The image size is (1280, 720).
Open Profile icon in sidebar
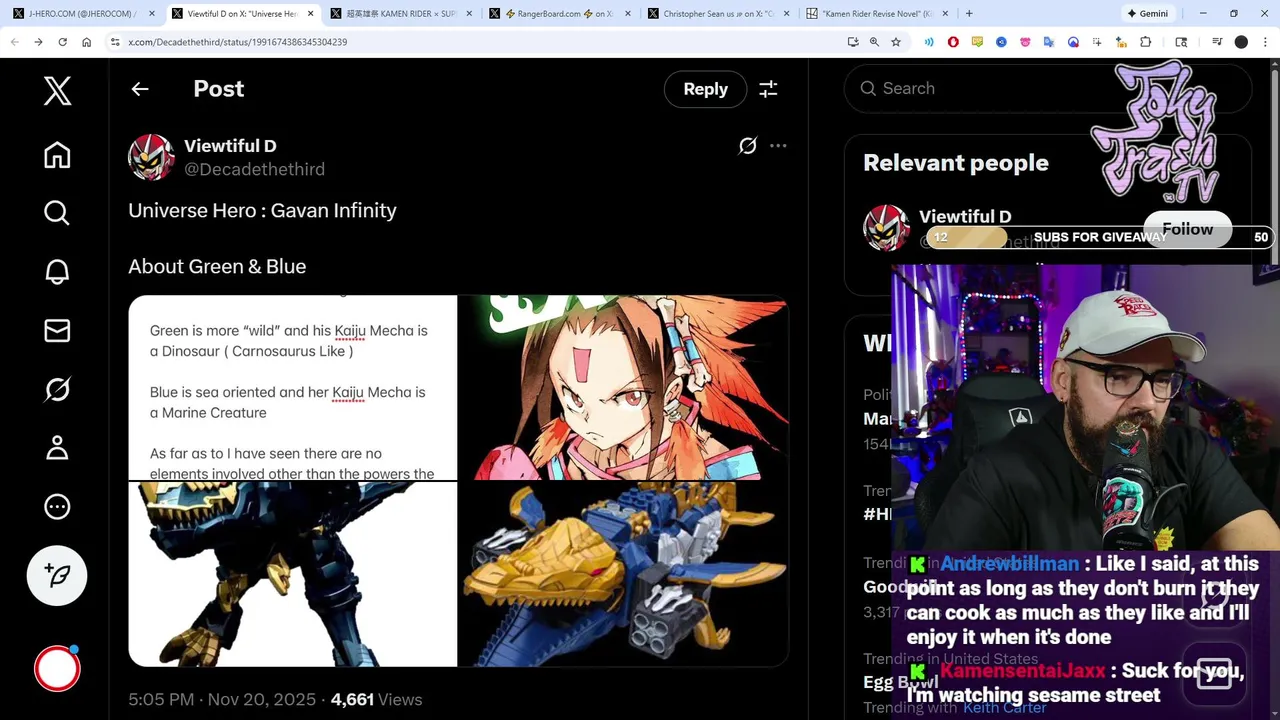coord(57,447)
